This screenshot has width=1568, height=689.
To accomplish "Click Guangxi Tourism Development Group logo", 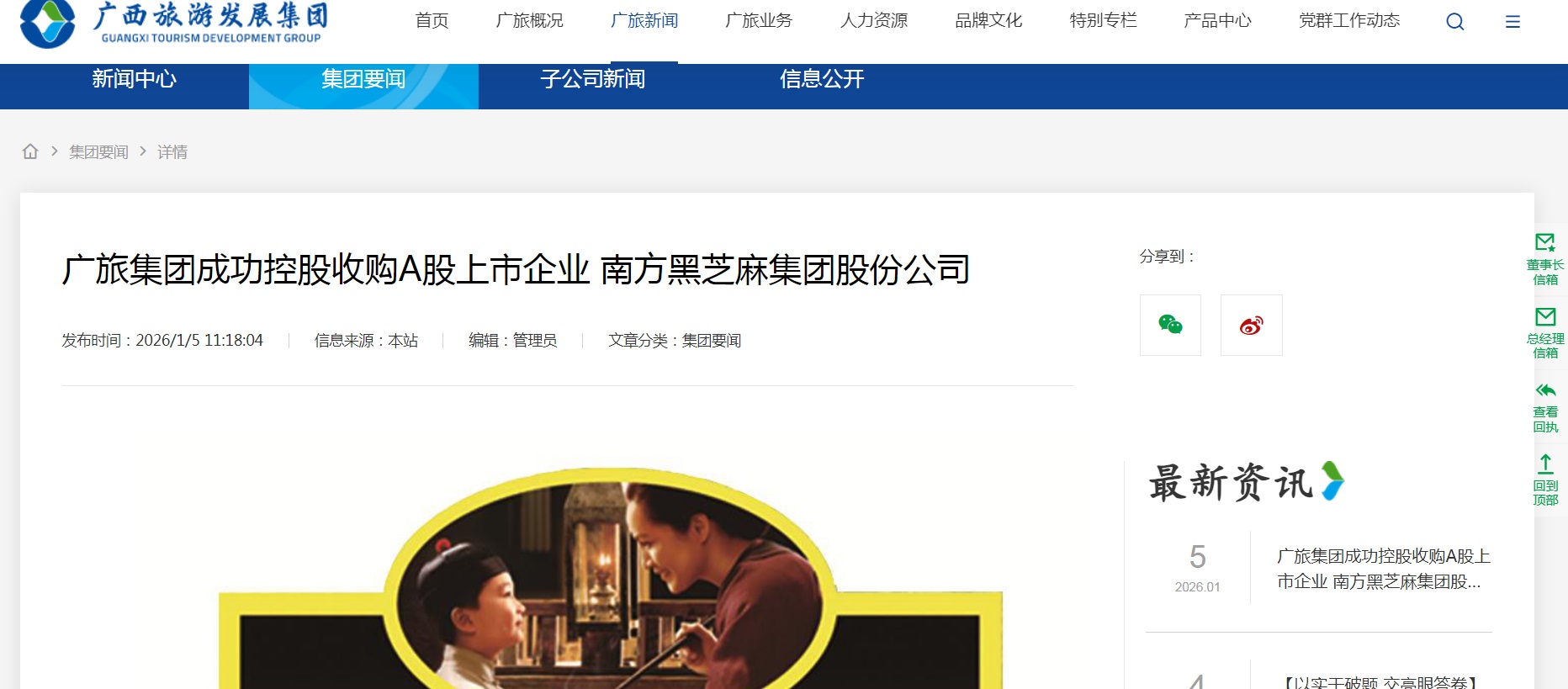I will tap(173, 23).
